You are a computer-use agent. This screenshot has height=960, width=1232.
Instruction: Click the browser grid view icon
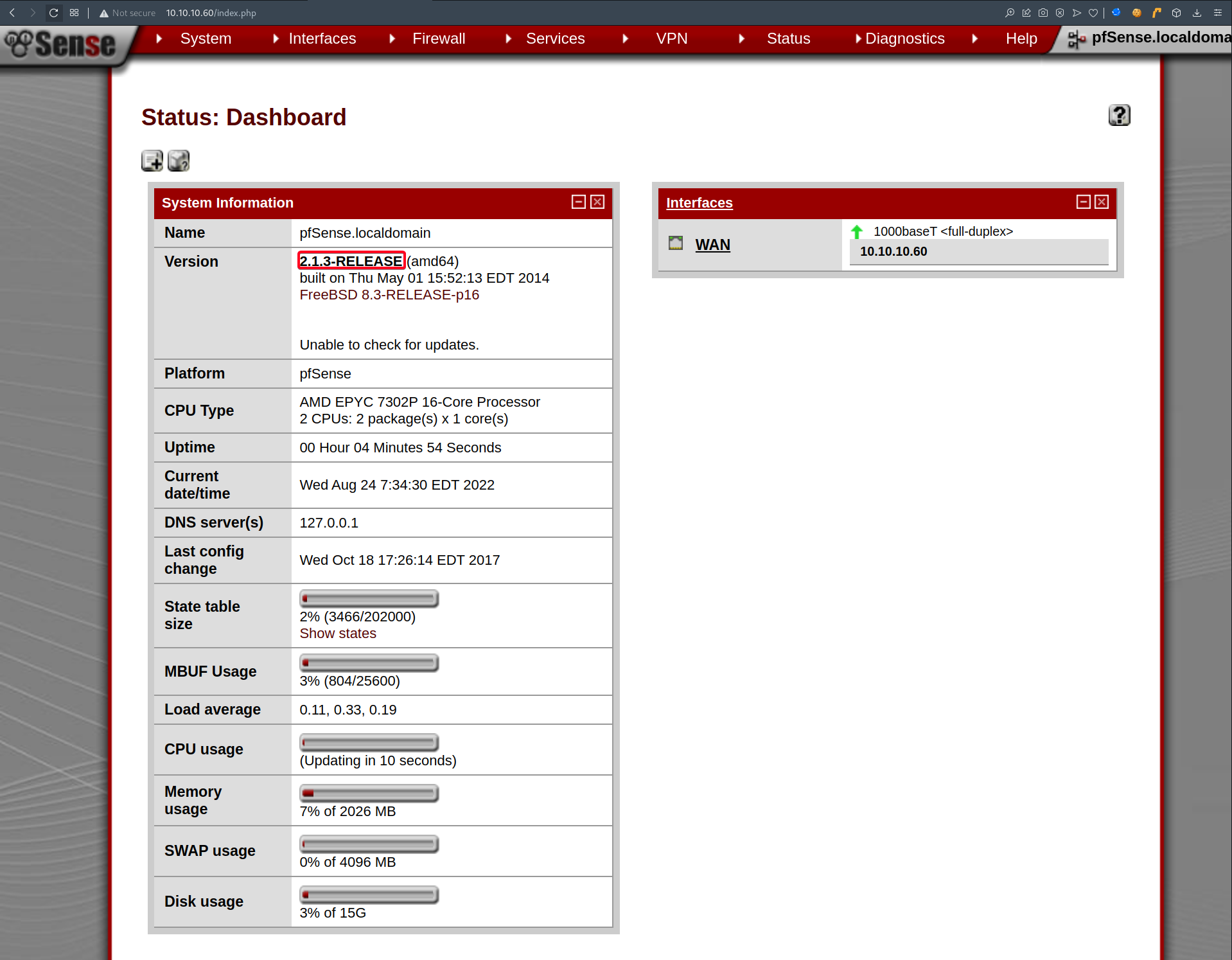point(75,13)
